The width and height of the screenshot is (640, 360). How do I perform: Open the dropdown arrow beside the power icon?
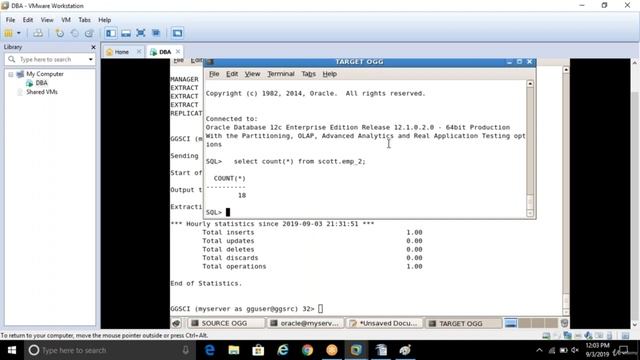click(18, 33)
